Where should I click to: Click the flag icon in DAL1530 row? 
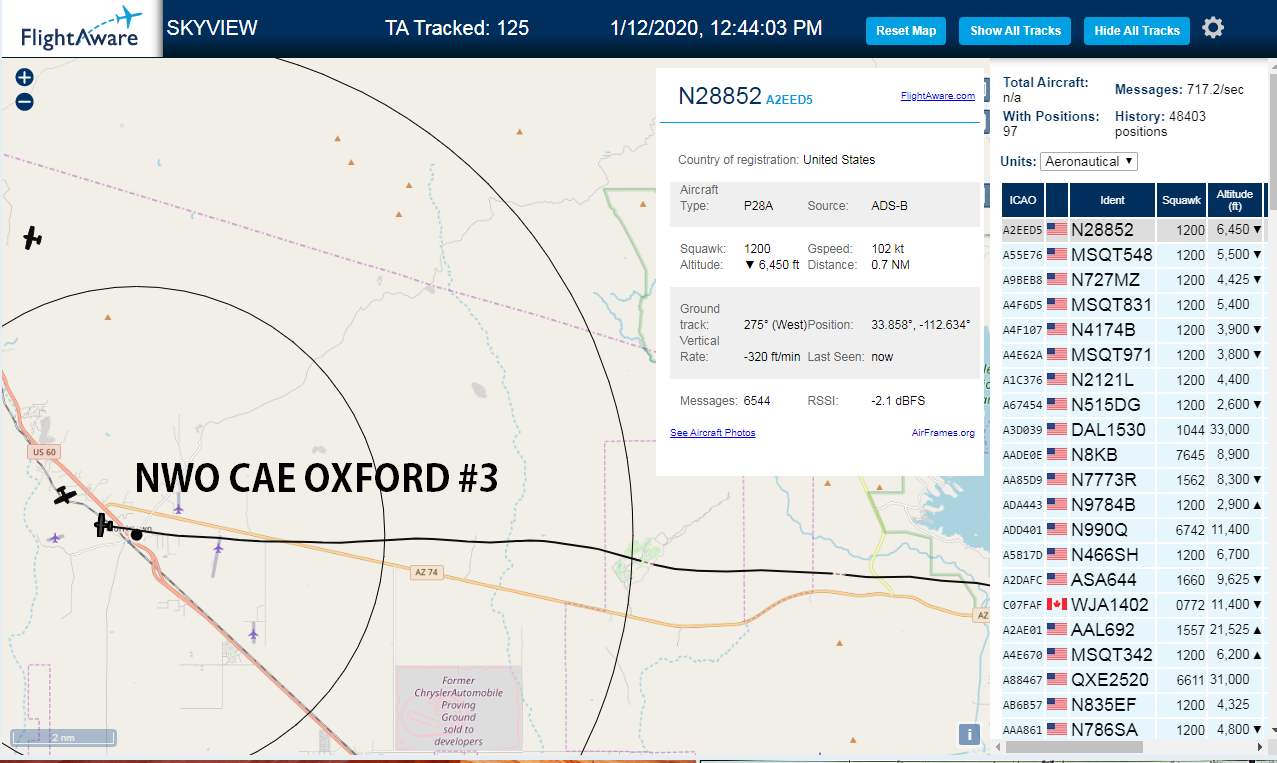click(1057, 429)
